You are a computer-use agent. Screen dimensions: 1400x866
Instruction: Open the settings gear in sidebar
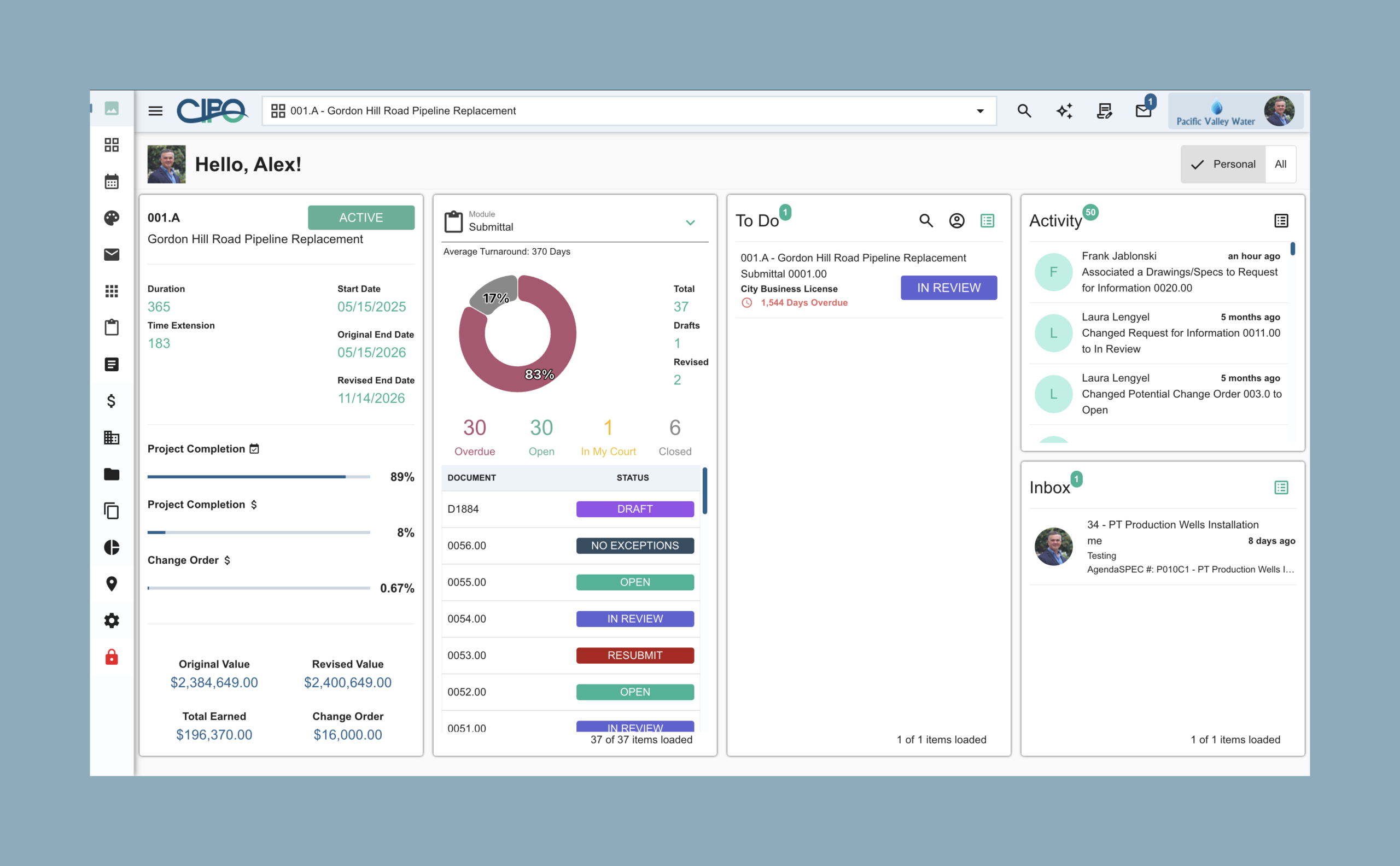pyautogui.click(x=112, y=621)
